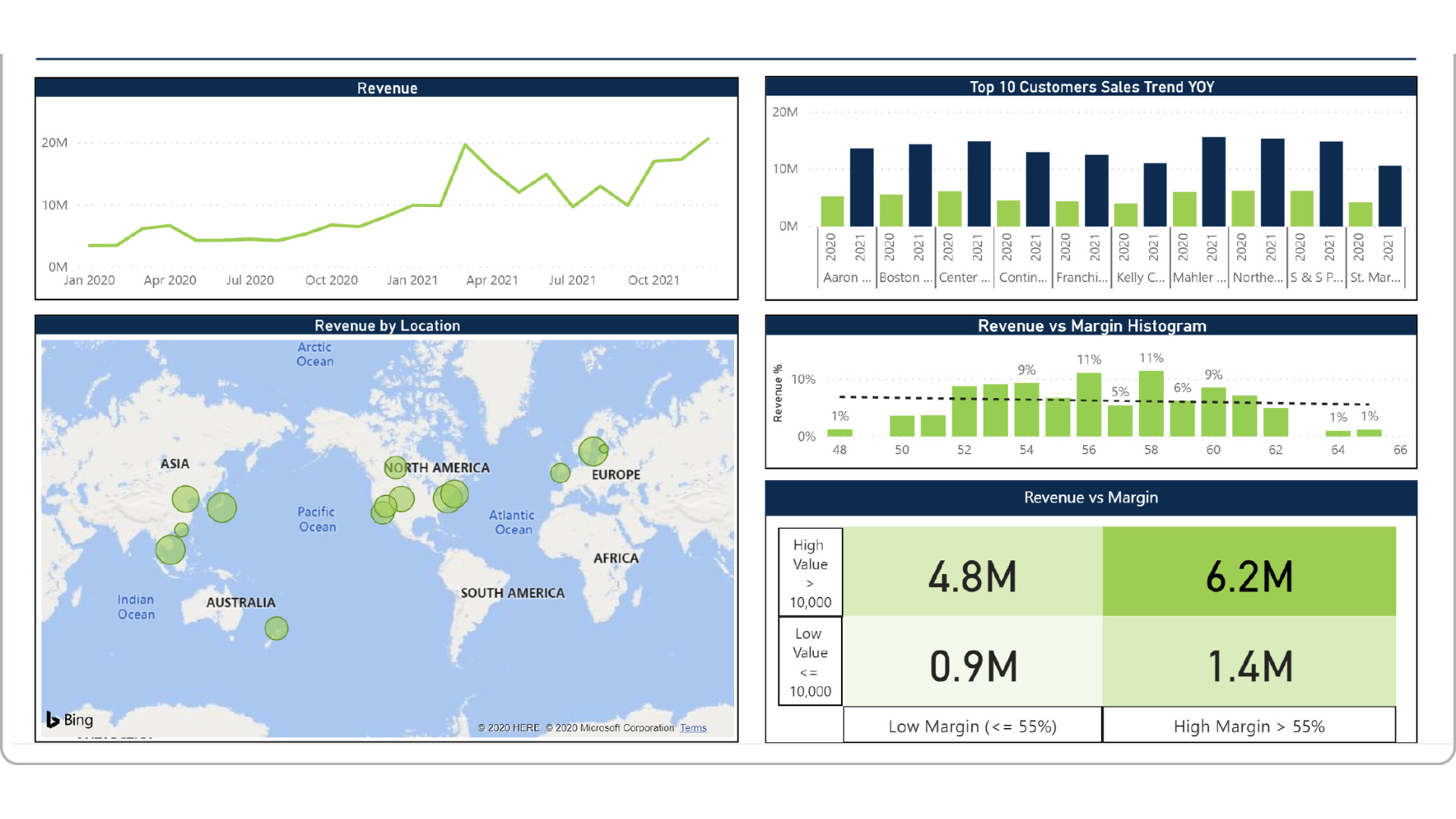Click the S & S P... customer 2020 bar
Image resolution: width=1456 pixels, height=819 pixels.
(x=1302, y=209)
